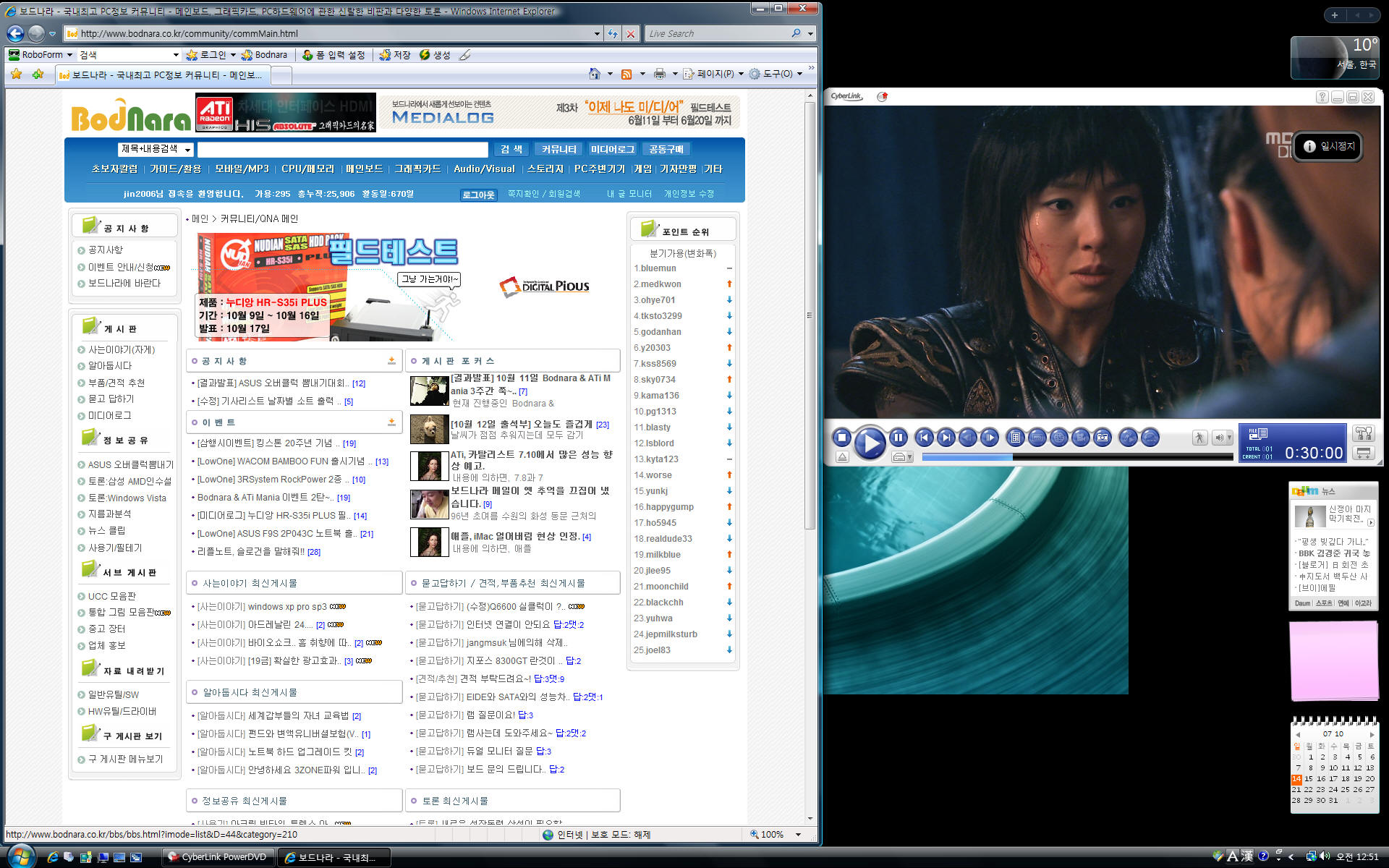
Task: Click the Live Search magnifier icon
Action: pyautogui.click(x=796, y=33)
